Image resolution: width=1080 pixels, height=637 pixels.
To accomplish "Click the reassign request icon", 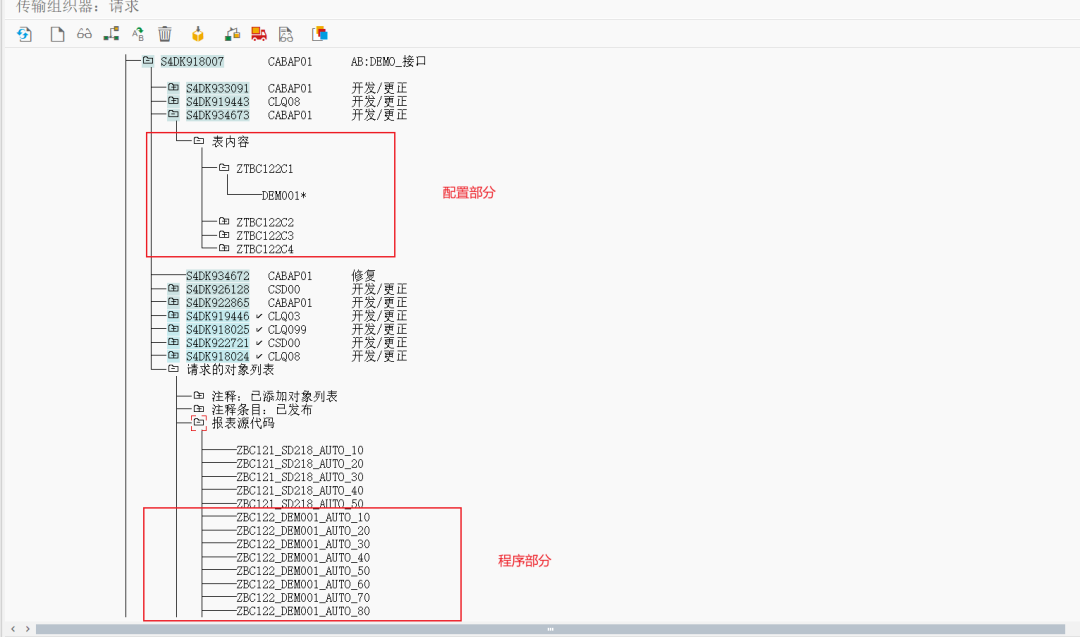I will [x=233, y=34].
